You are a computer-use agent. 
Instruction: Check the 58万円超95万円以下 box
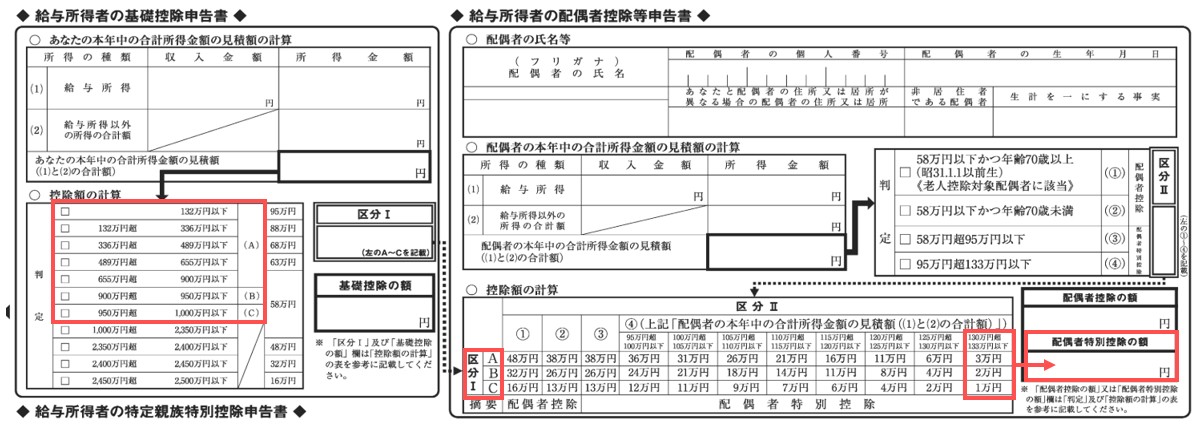pos(905,238)
